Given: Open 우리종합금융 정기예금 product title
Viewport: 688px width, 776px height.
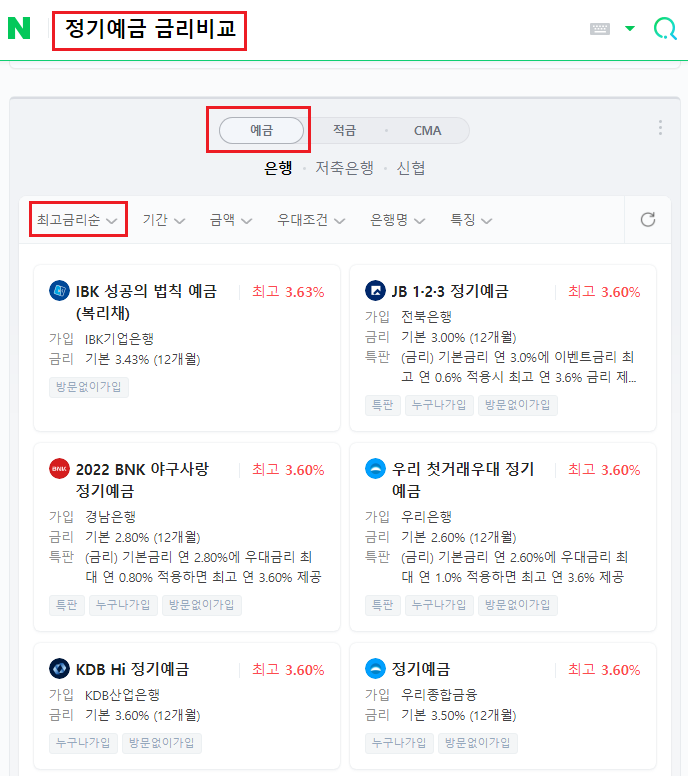Looking at the screenshot, I should coord(421,670).
